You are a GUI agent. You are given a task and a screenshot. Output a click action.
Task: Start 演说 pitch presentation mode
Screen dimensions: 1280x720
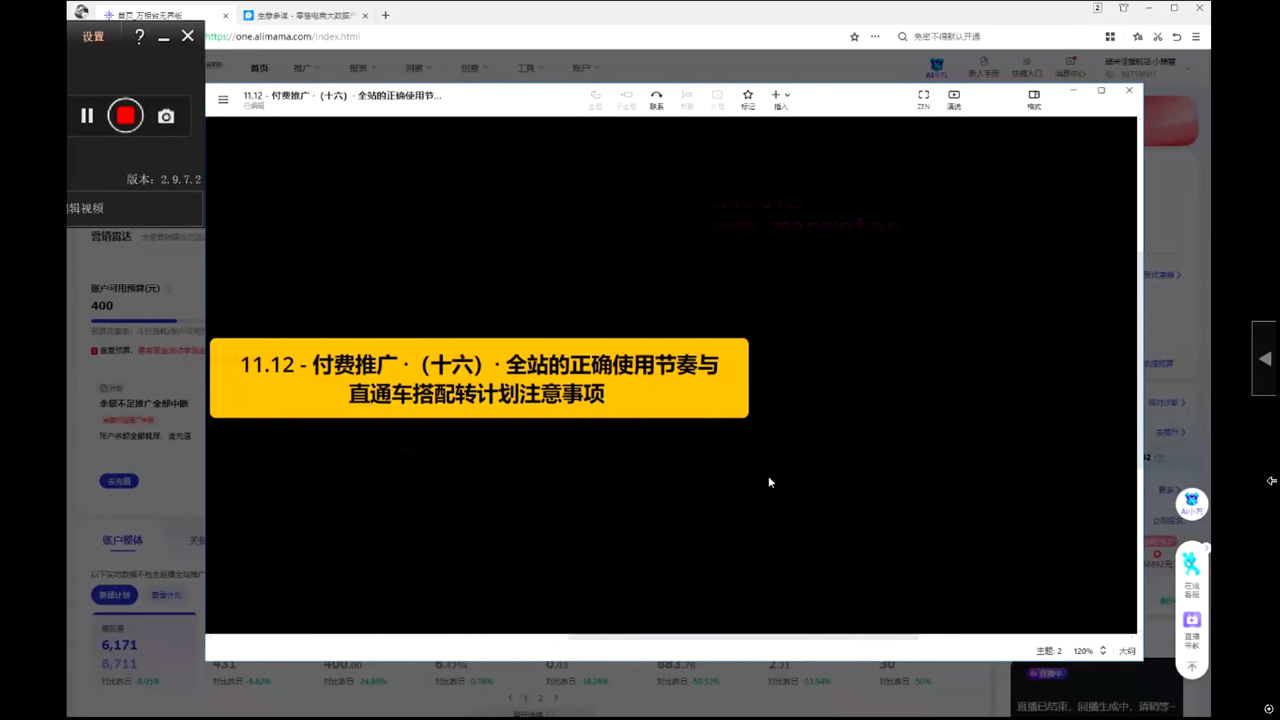[954, 99]
